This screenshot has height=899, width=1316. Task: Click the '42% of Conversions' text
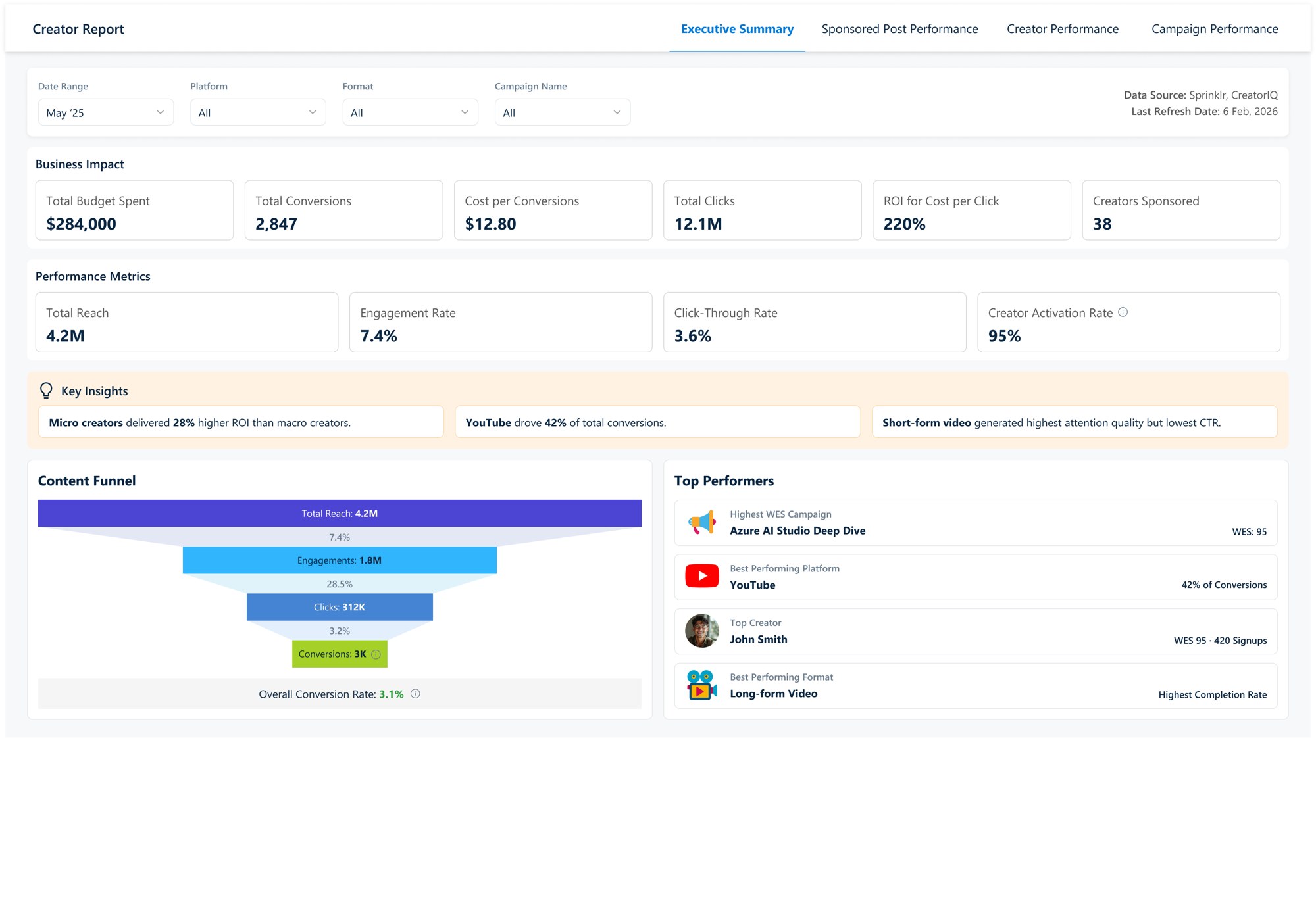1224,585
